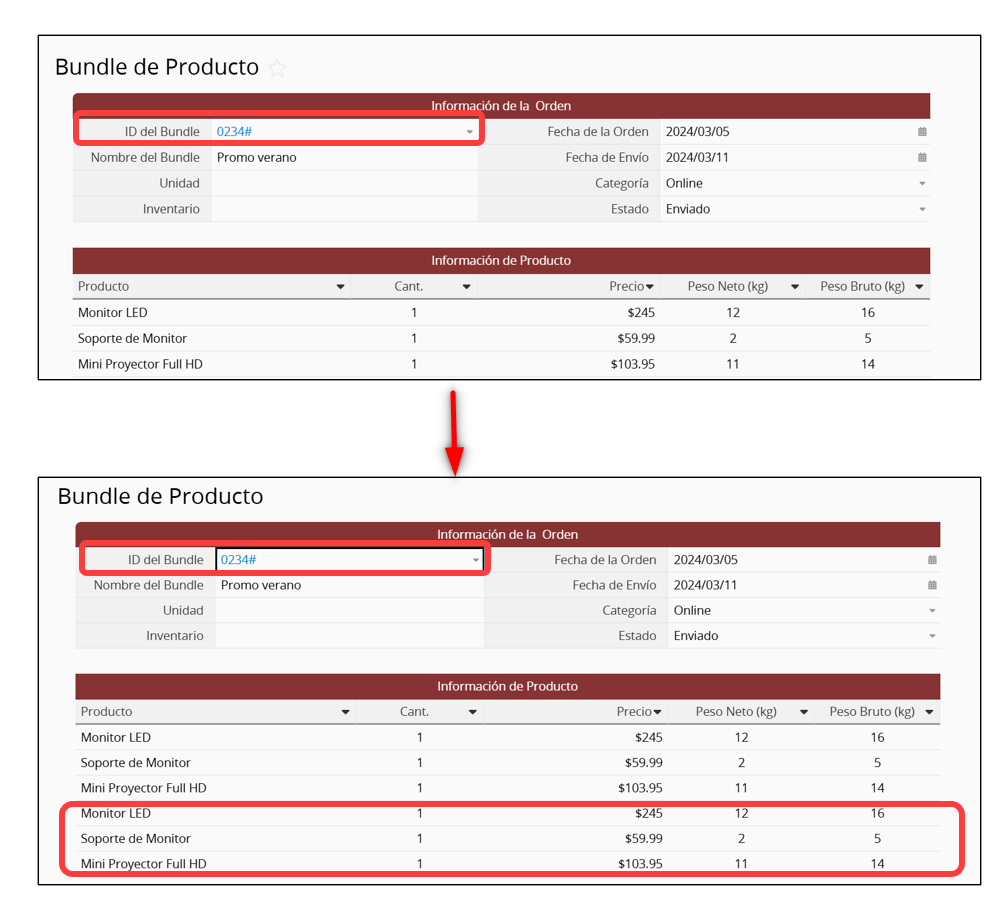The height and width of the screenshot is (903, 1006).
Task: Expand ID del Bundle dropdown in upper form
Action: [470, 132]
